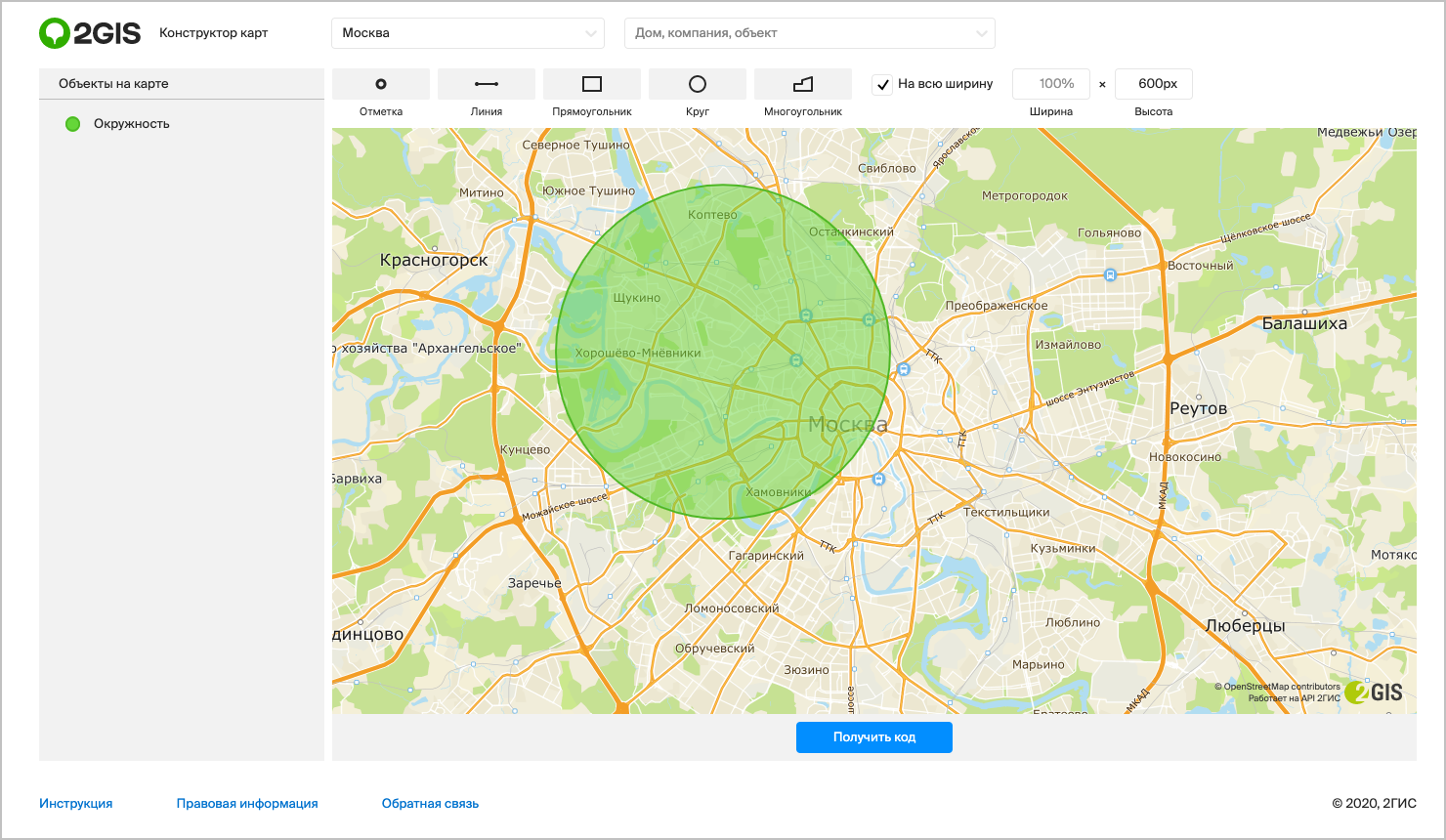The image size is (1446, 840).
Task: Click the 2GIS logo
Action: coord(90,33)
